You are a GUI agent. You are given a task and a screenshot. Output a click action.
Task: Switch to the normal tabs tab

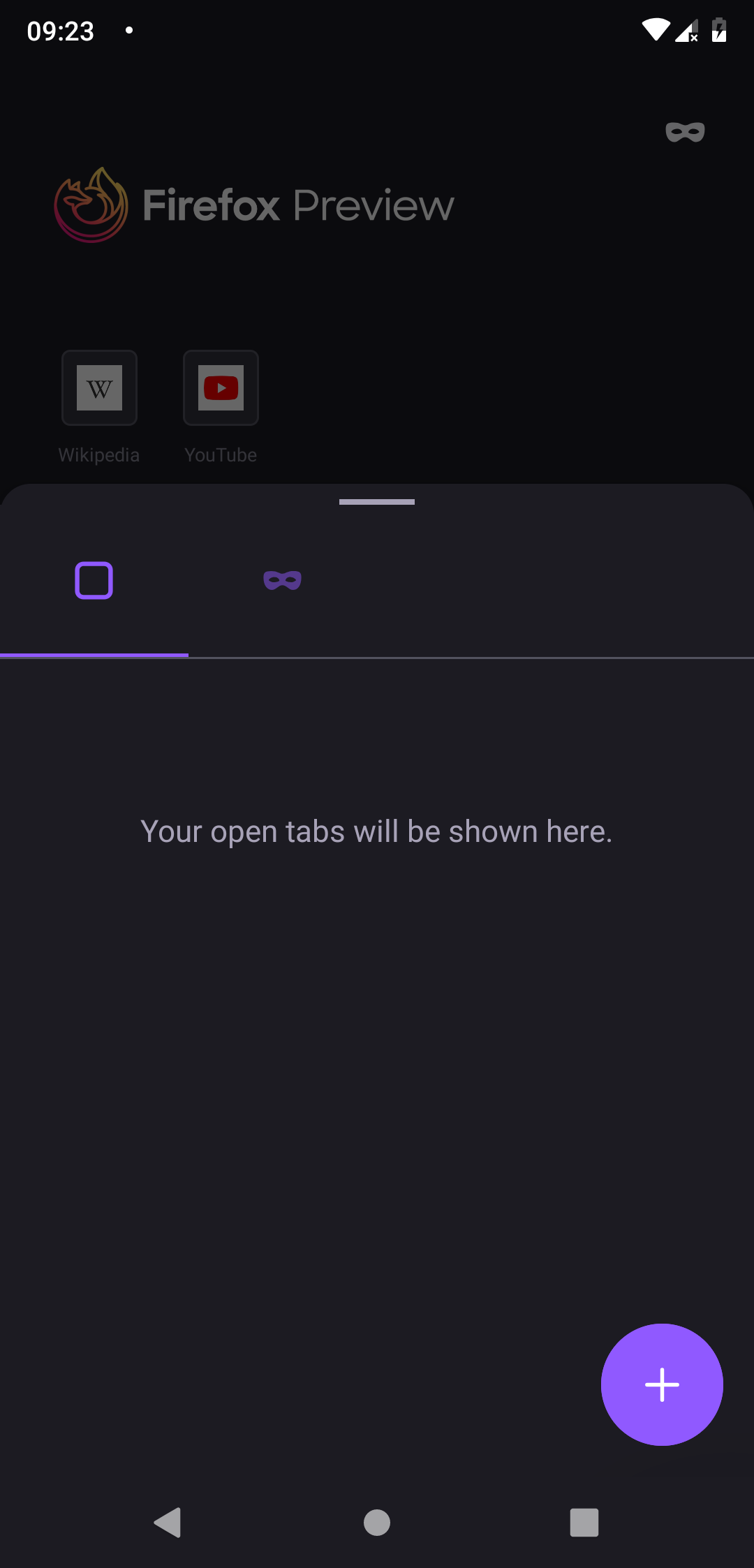[x=94, y=581]
